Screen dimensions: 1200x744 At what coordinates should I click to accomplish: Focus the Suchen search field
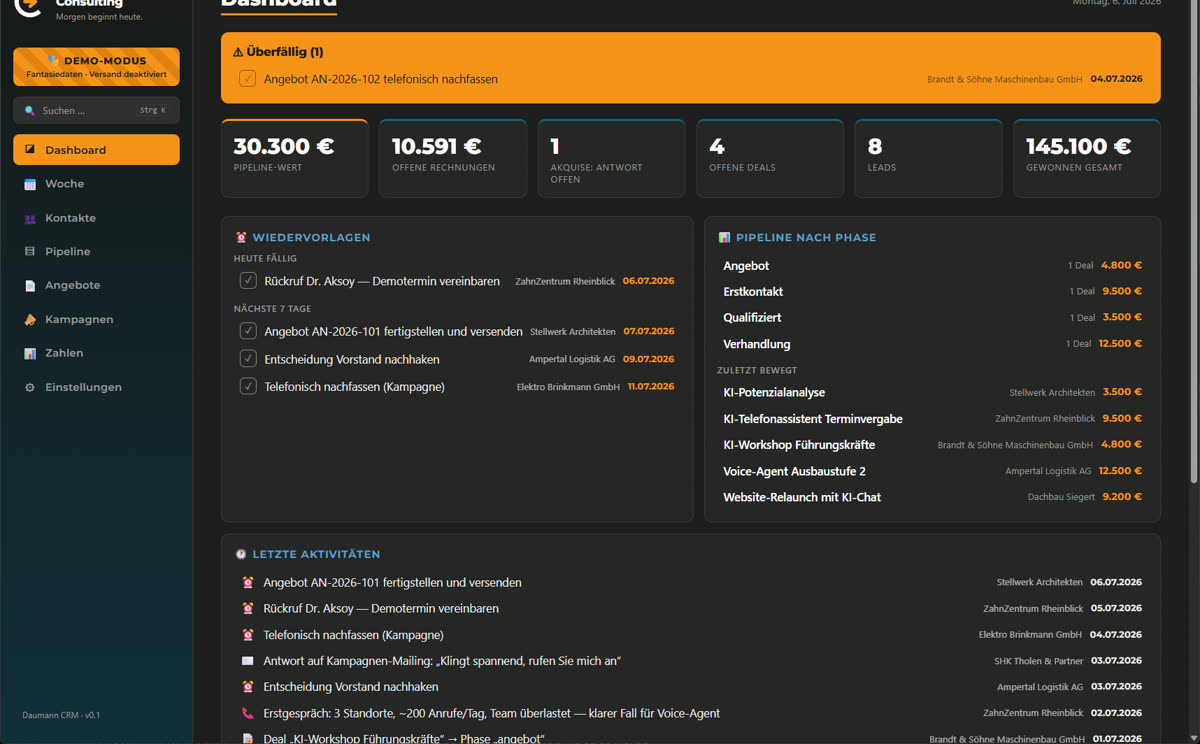pyautogui.click(x=96, y=110)
